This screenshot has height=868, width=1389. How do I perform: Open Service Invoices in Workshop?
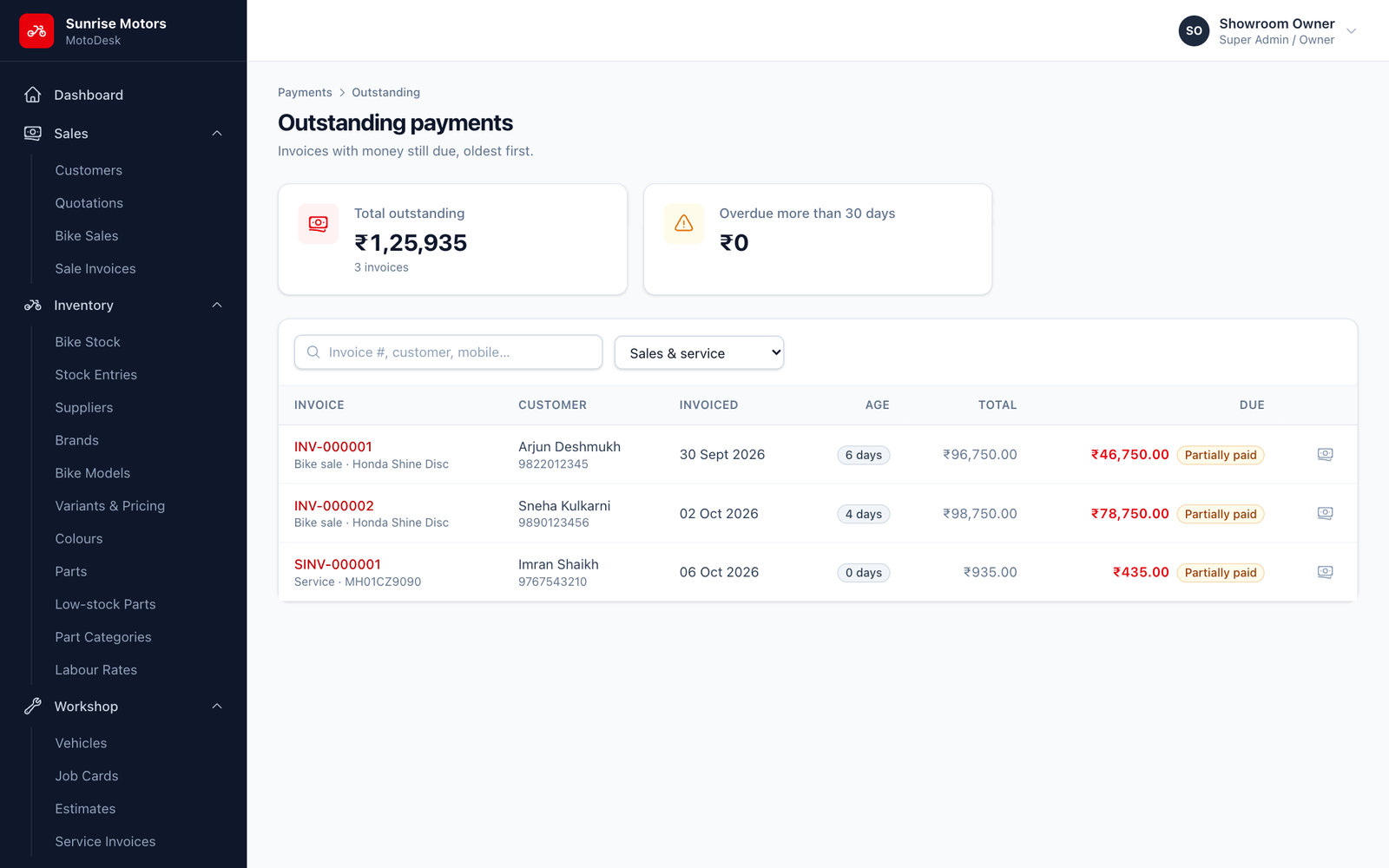[x=105, y=842]
